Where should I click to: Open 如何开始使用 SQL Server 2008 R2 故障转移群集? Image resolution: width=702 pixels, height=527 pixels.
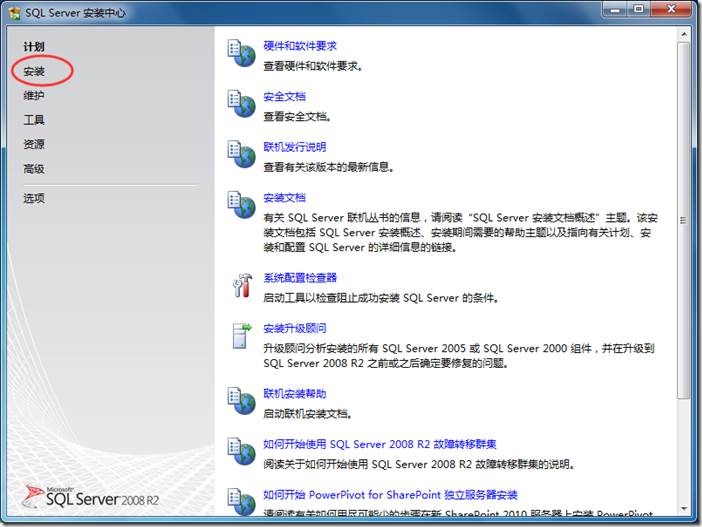coord(380,444)
